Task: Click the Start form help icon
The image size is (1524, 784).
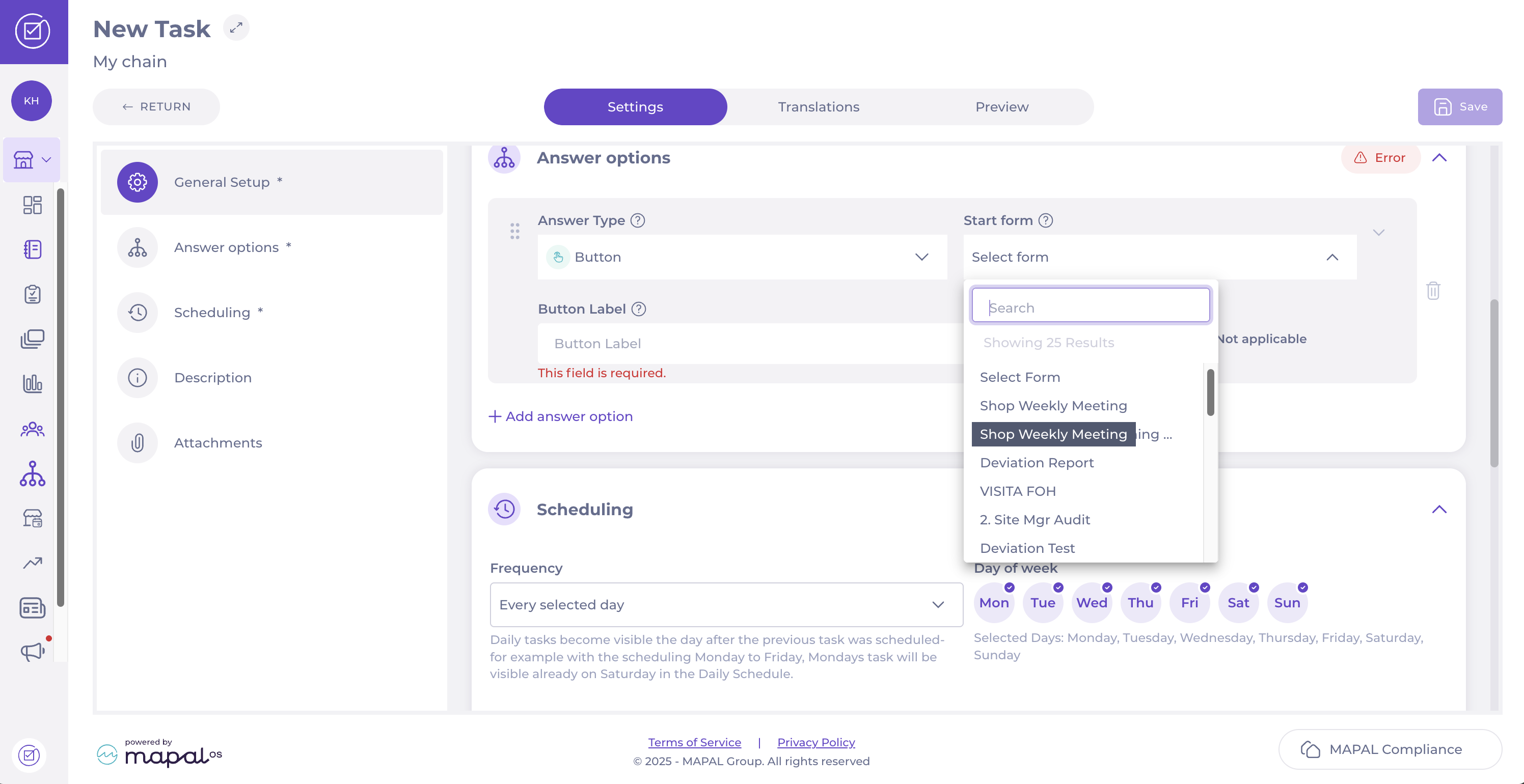Action: 1045,220
